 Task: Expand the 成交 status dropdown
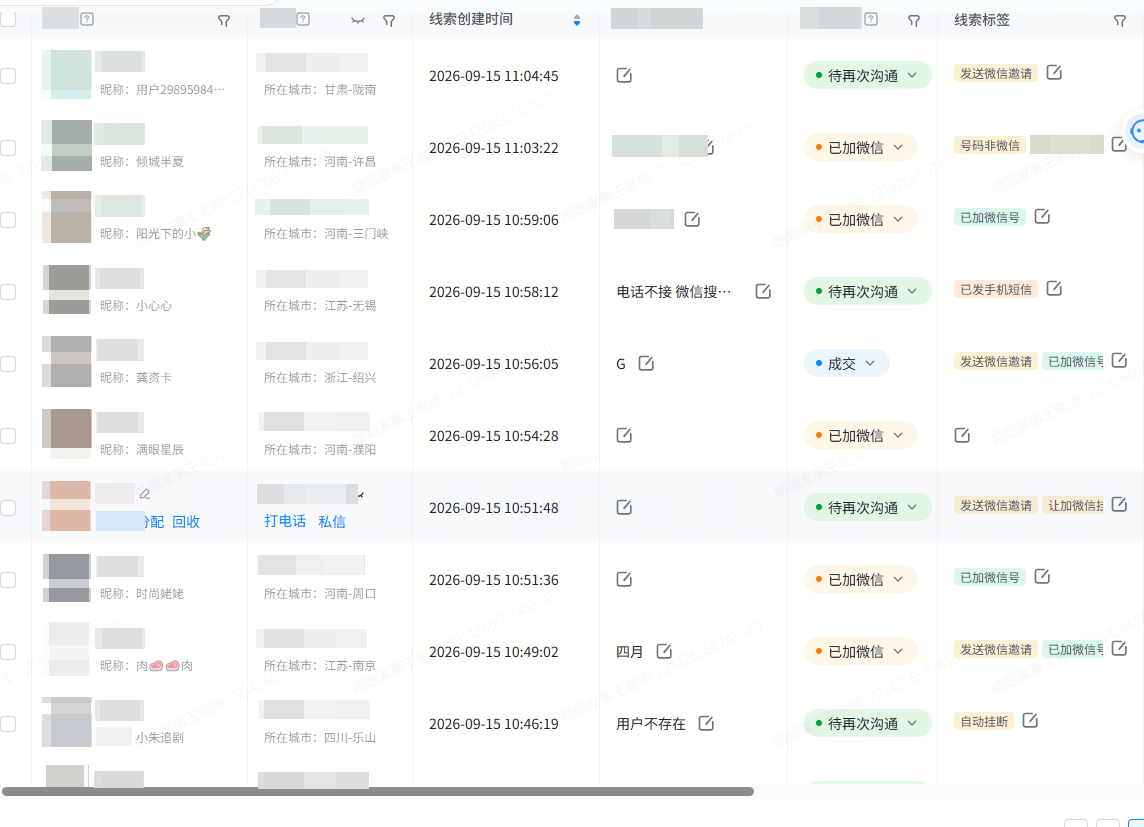846,363
